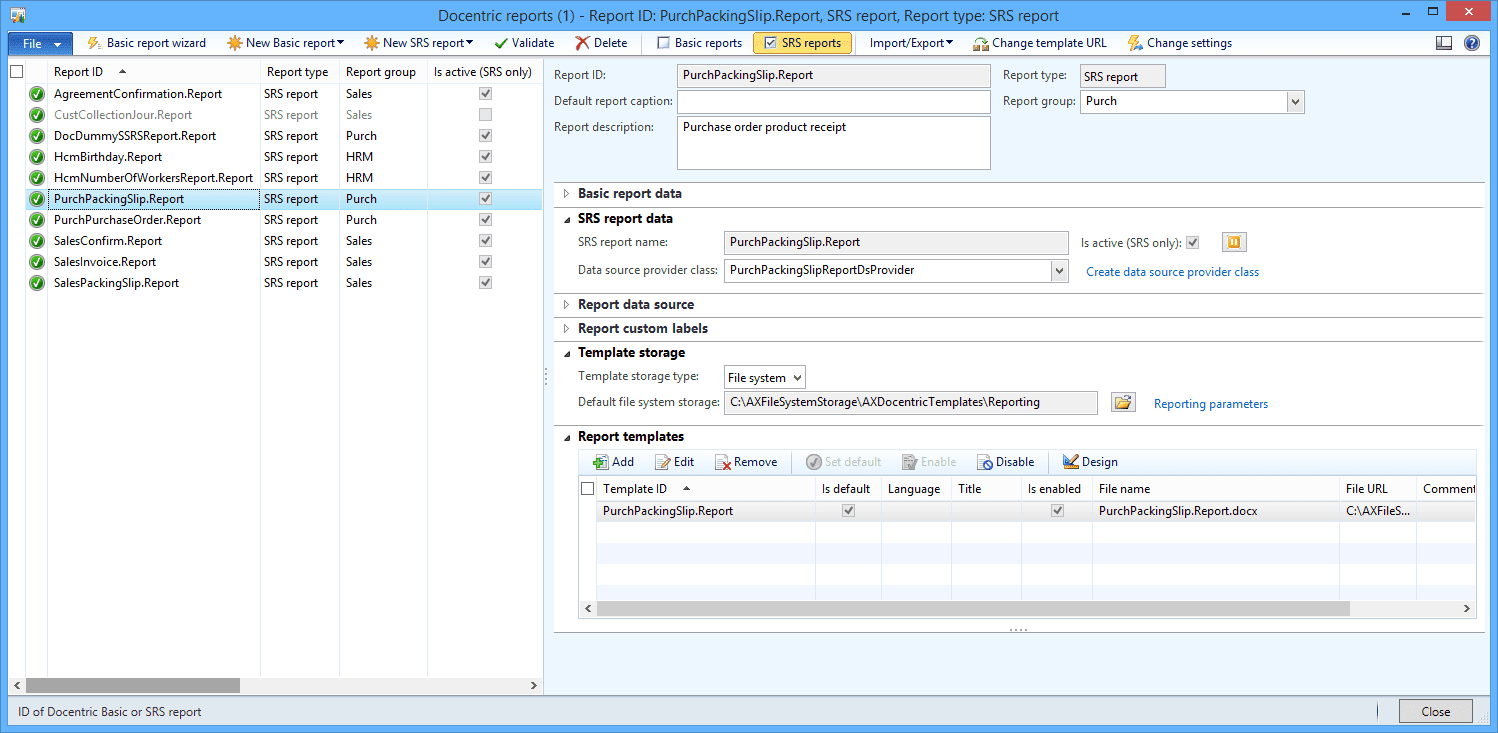This screenshot has height=733, width=1498.
Task: Open the New SRS report dropdown
Action: 419,43
